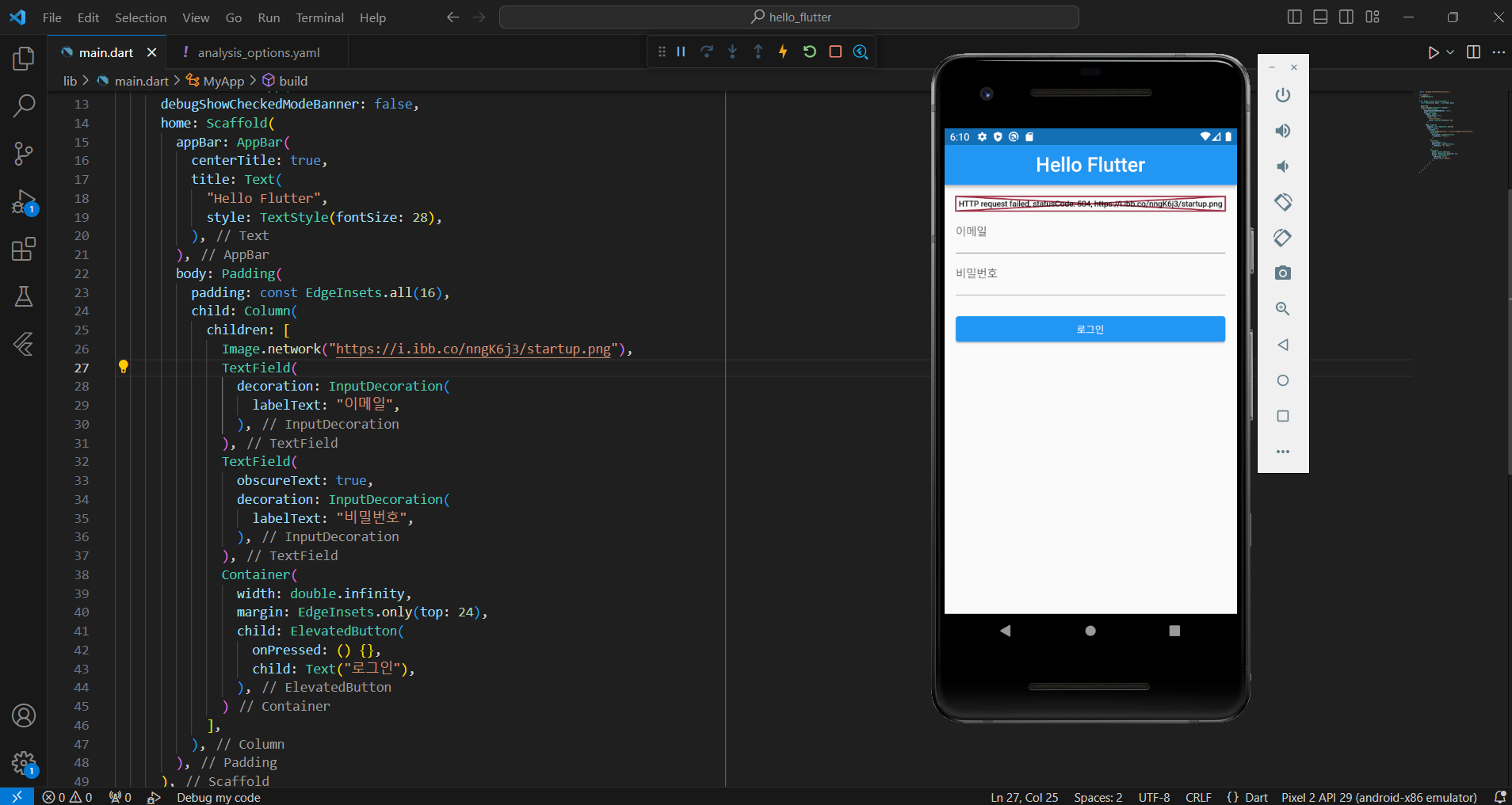1512x805 pixels.
Task: Take an emulator screenshot with camera icon
Action: click(x=1283, y=273)
